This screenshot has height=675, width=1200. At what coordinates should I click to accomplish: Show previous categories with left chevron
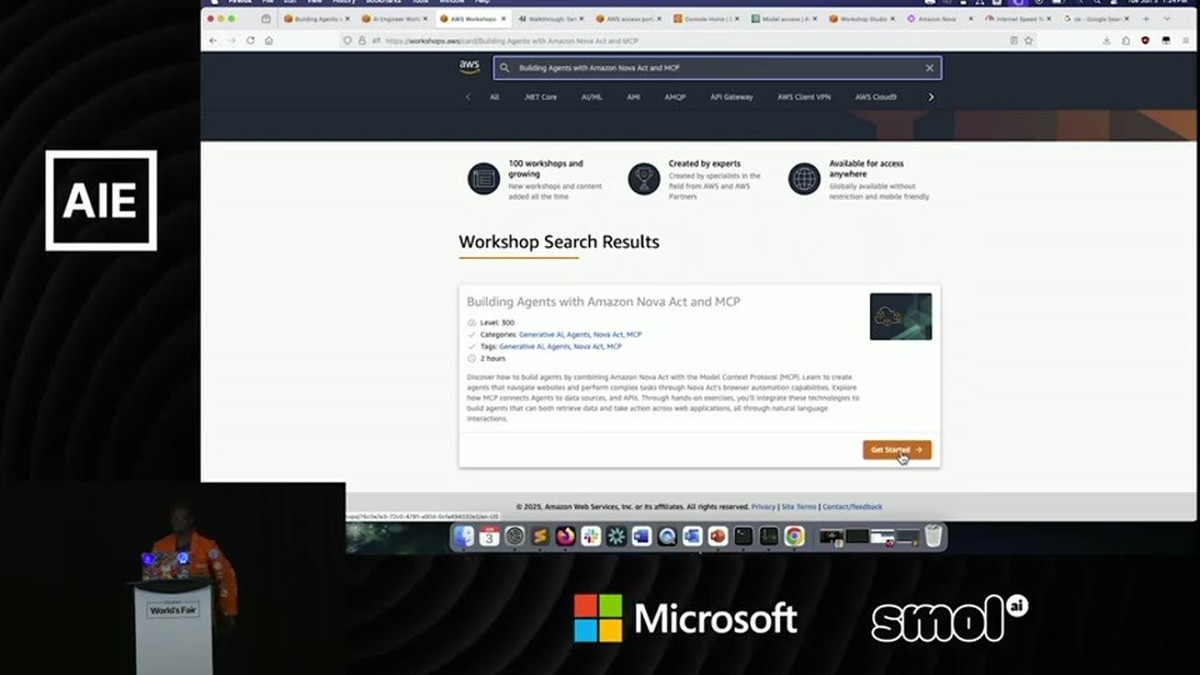[x=468, y=97]
